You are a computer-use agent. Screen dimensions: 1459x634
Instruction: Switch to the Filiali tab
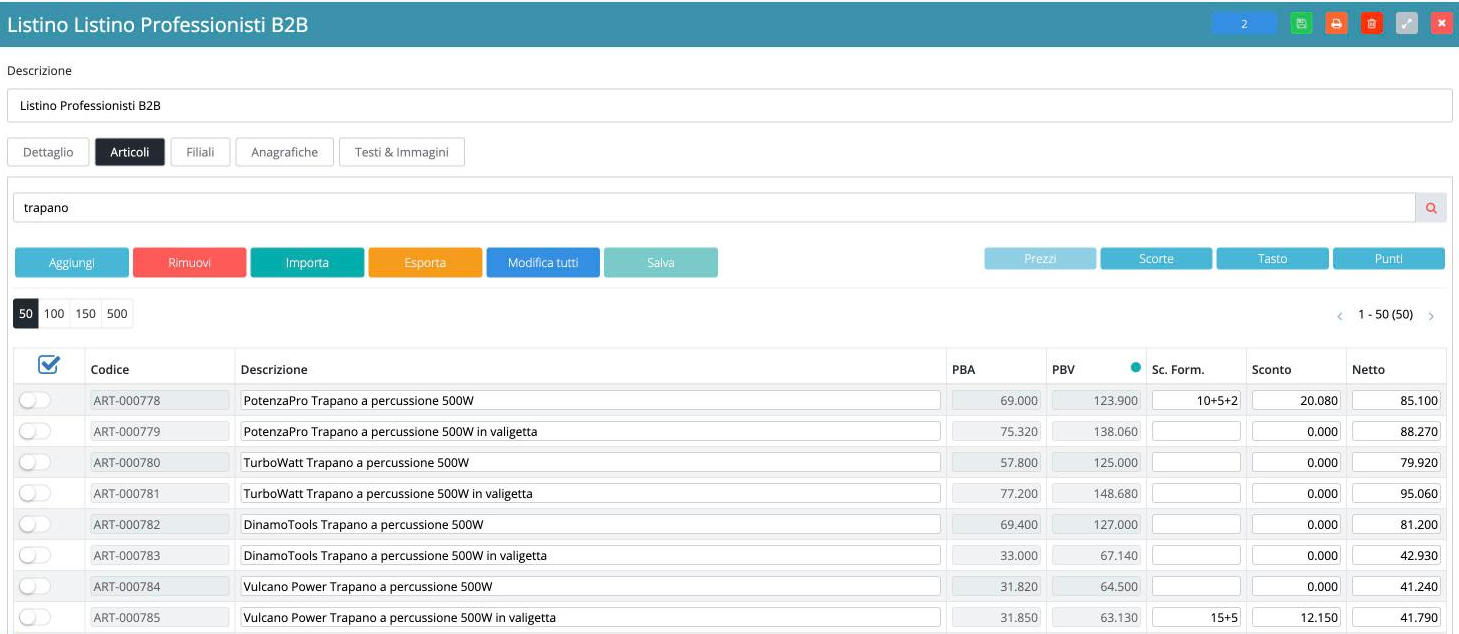tap(200, 152)
